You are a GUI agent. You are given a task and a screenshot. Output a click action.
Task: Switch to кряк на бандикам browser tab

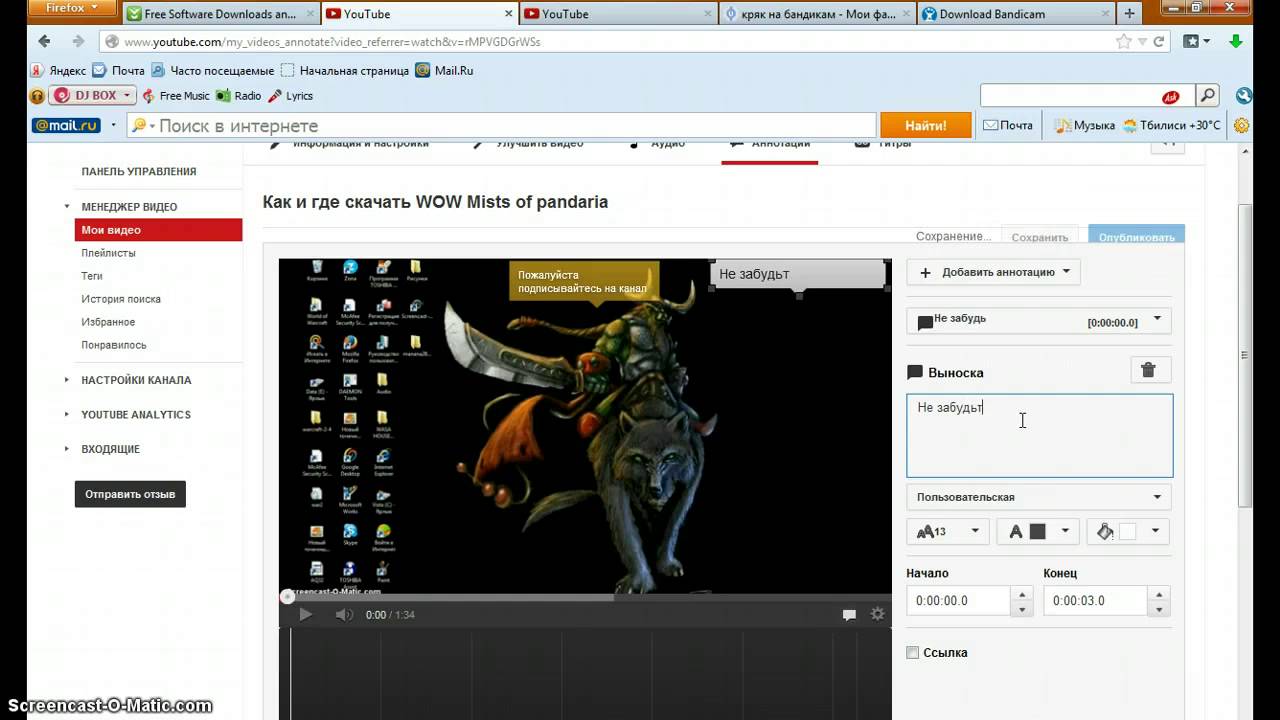[816, 14]
